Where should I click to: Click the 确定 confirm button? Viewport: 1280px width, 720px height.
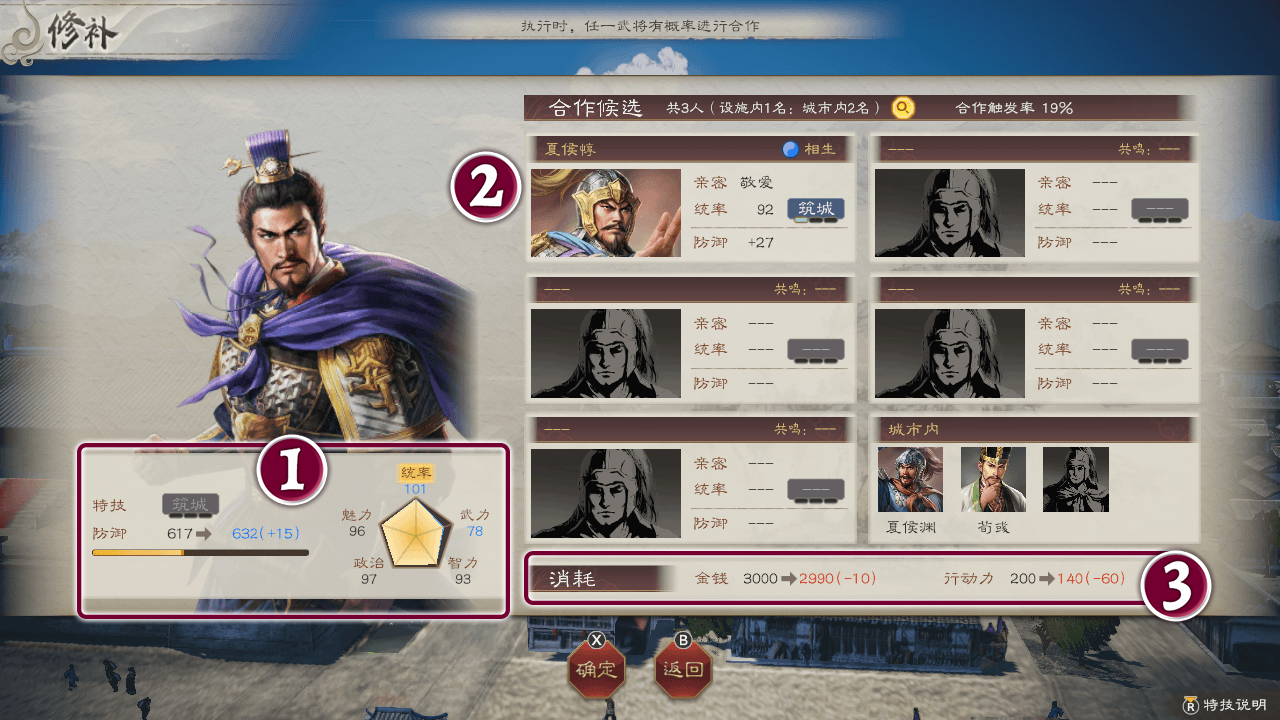point(596,669)
